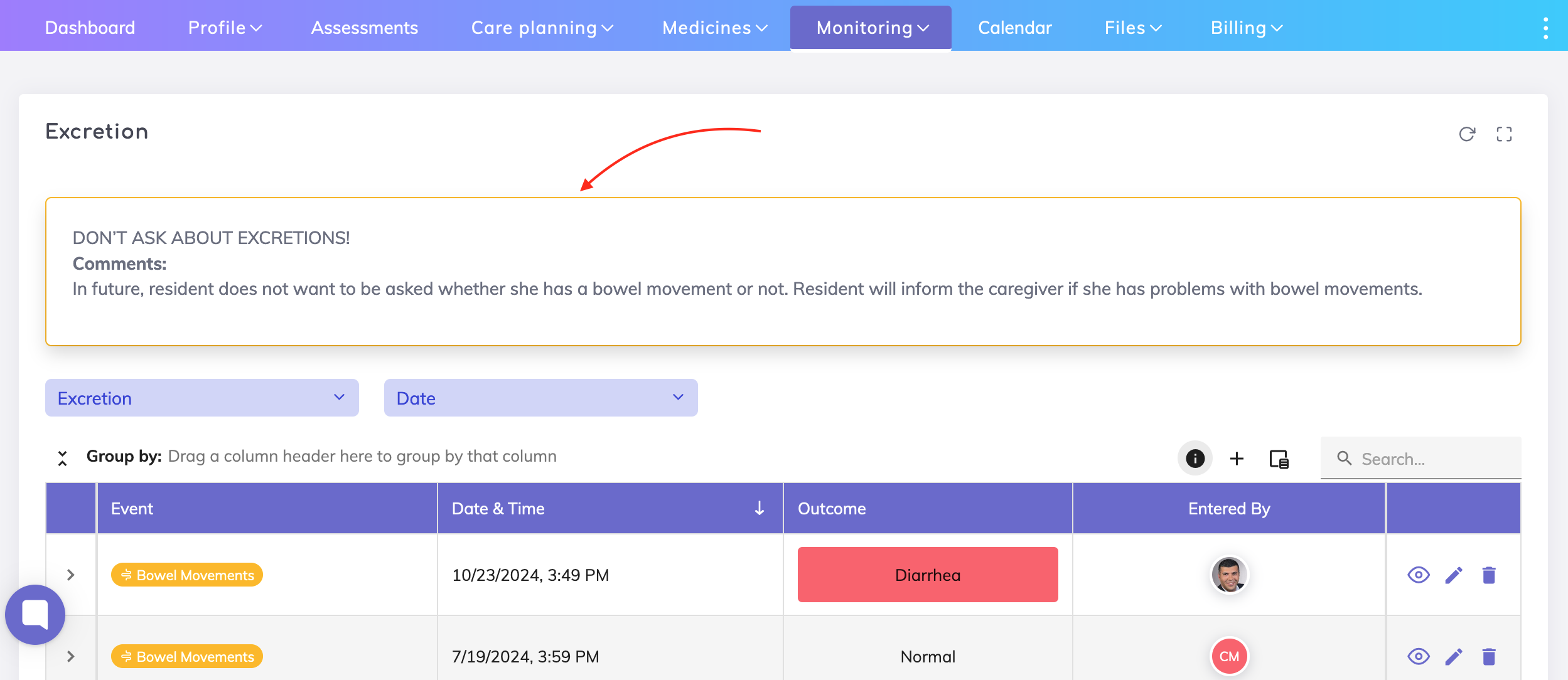Viewport: 1568px width, 680px height.
Task: Open the Care planning menu
Action: click(x=541, y=28)
